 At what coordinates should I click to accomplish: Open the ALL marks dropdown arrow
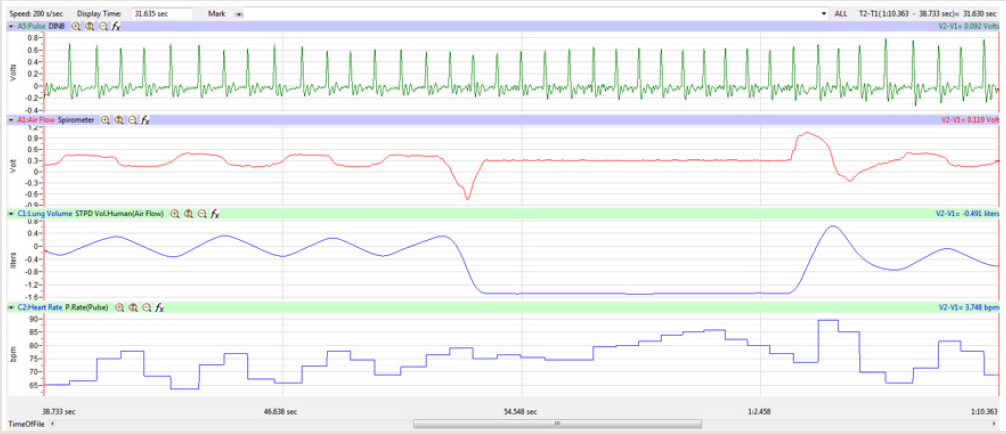coord(824,14)
